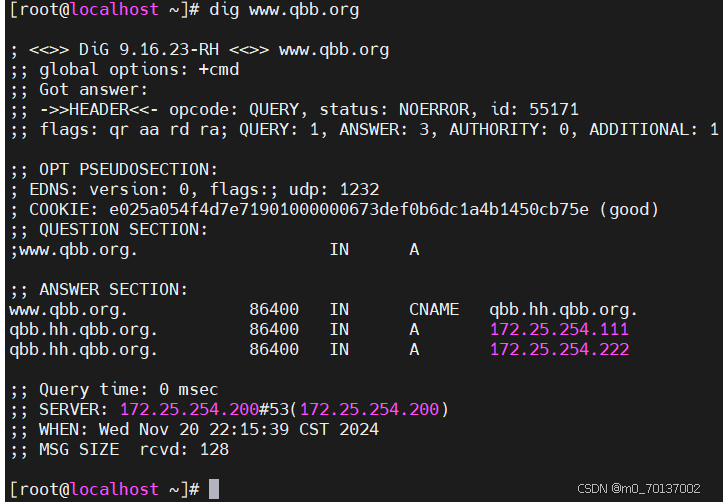
Task: Click the terminal cursor block at prompt
Action: (214, 489)
